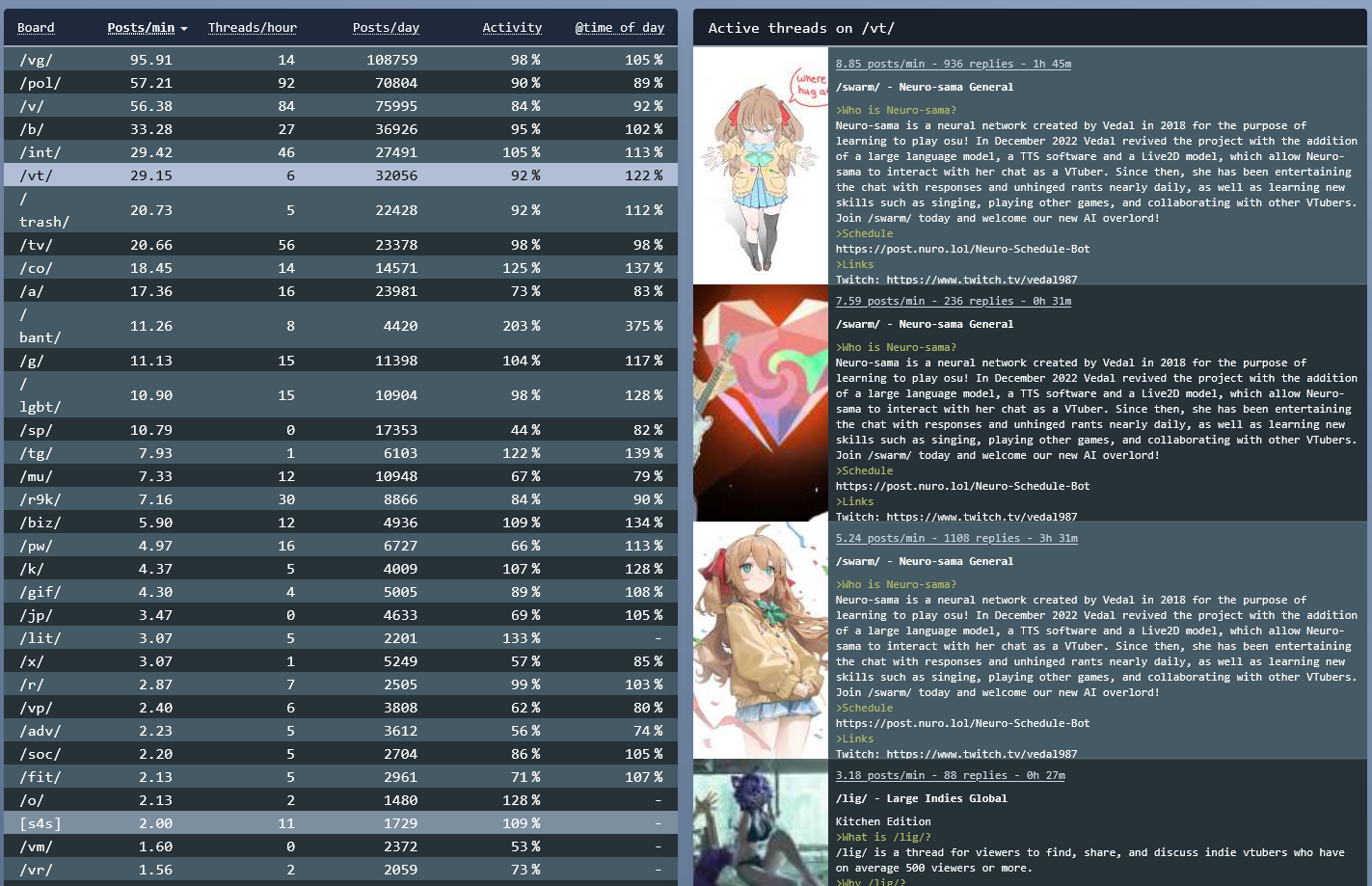Sort boards by Threads/hour

click(253, 28)
